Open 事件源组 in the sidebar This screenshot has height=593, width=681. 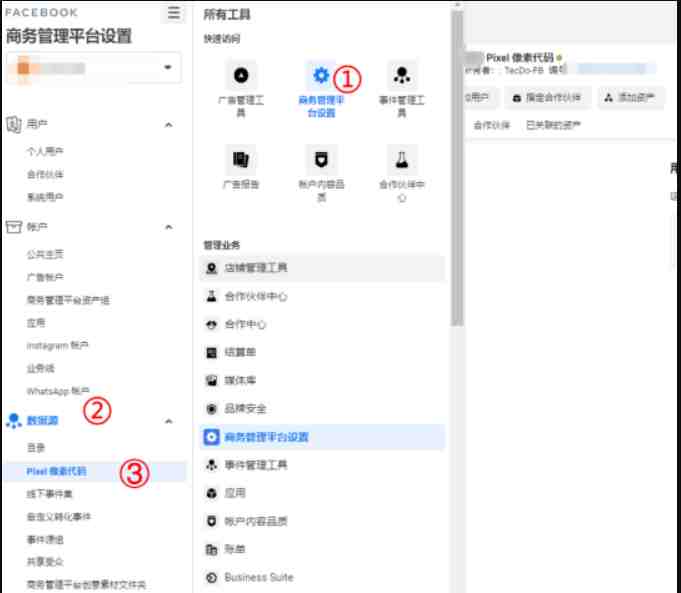pyautogui.click(x=45, y=540)
